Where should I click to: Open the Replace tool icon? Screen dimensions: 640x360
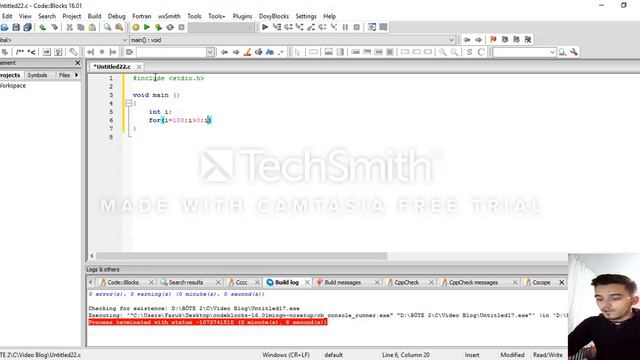pyautogui.click(x=119, y=27)
